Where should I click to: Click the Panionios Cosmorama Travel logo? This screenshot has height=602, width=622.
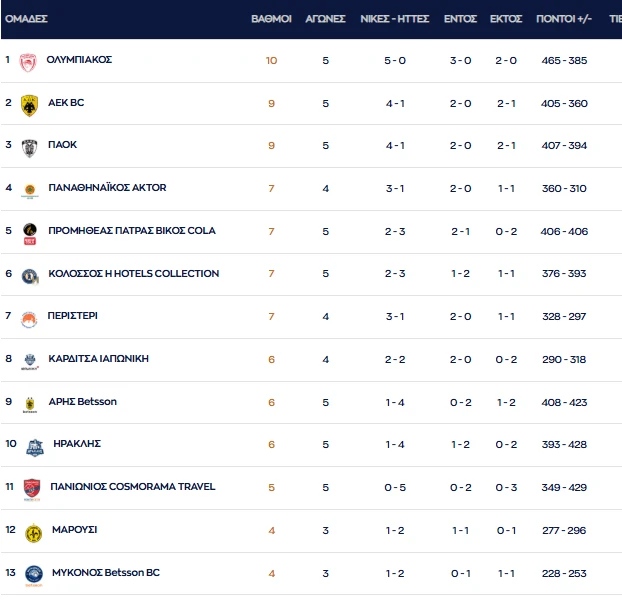point(33,489)
